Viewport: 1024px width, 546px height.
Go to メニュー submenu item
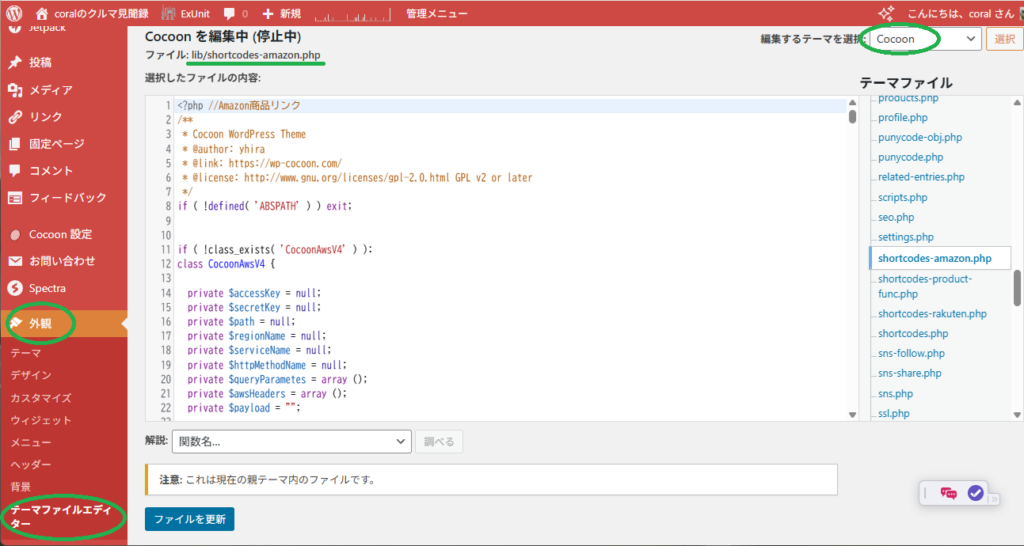(31, 442)
